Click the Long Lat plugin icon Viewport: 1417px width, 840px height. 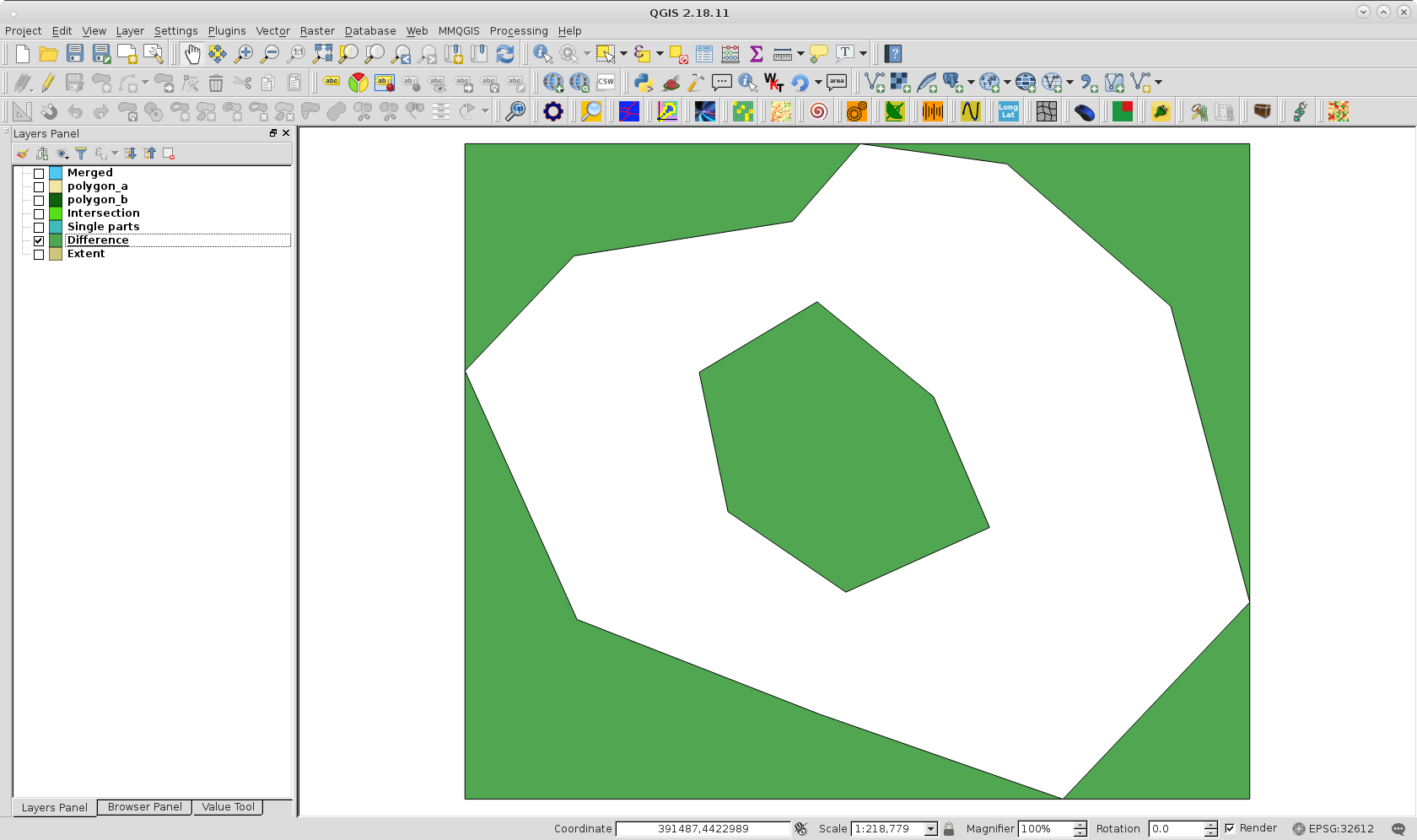click(1008, 111)
